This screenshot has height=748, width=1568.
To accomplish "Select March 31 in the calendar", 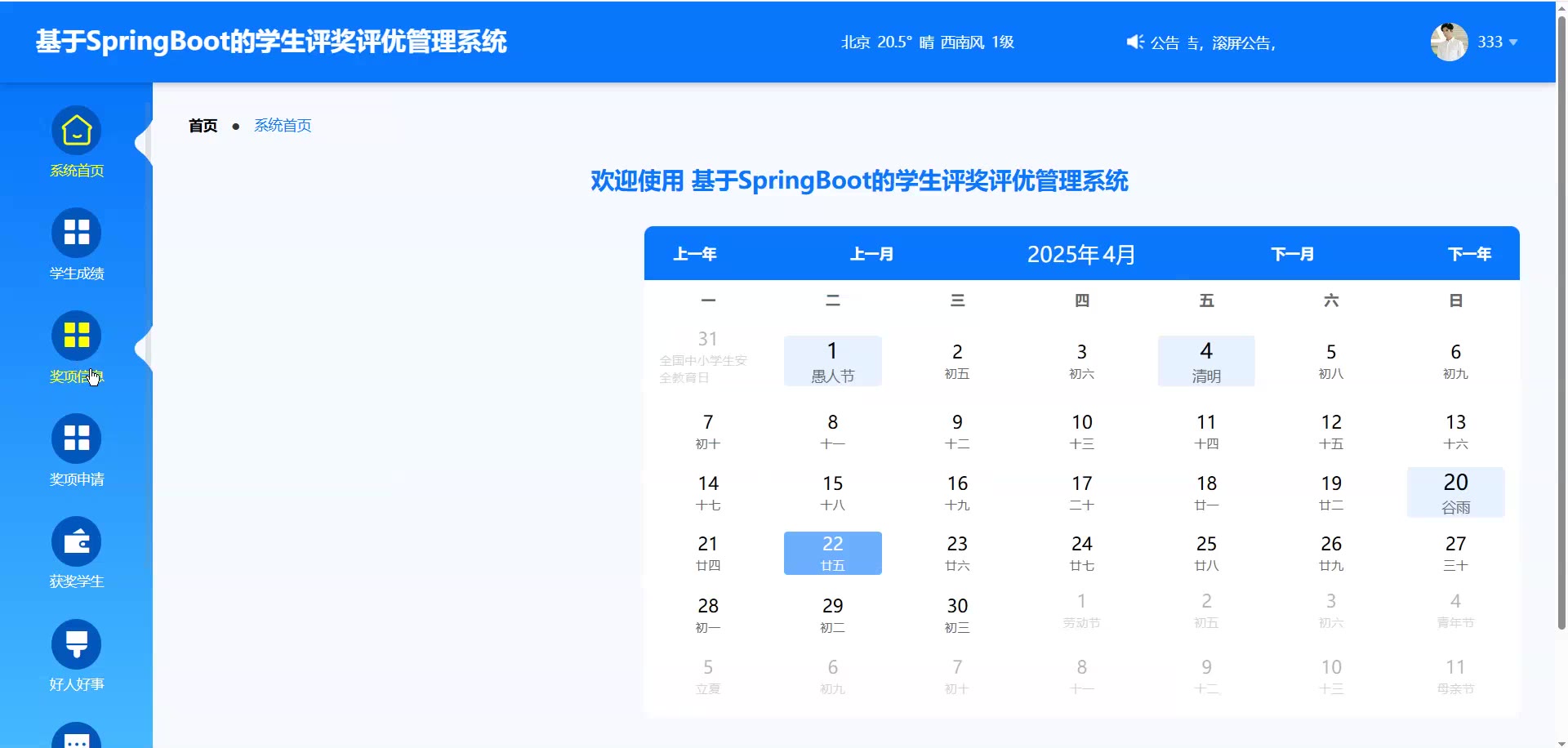I will pyautogui.click(x=708, y=358).
